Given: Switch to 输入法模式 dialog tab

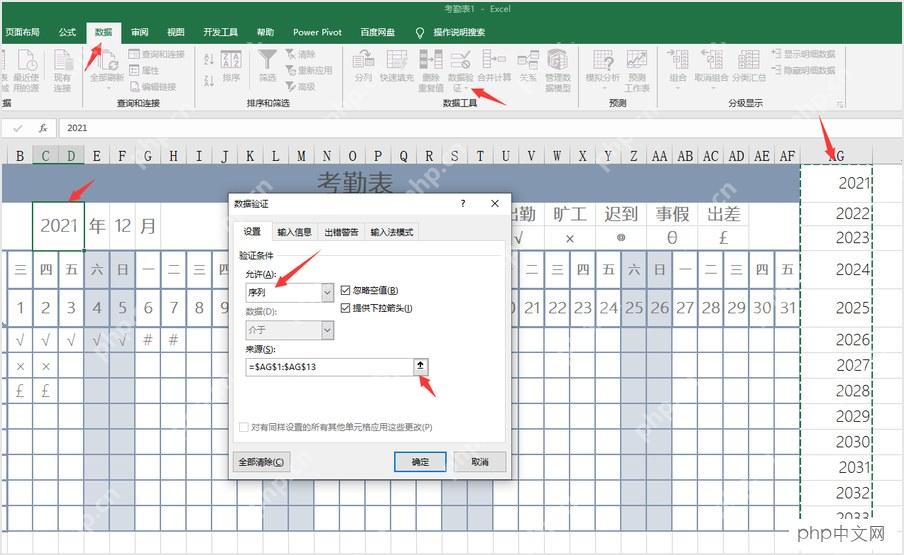Looking at the screenshot, I should pyautogui.click(x=391, y=232).
